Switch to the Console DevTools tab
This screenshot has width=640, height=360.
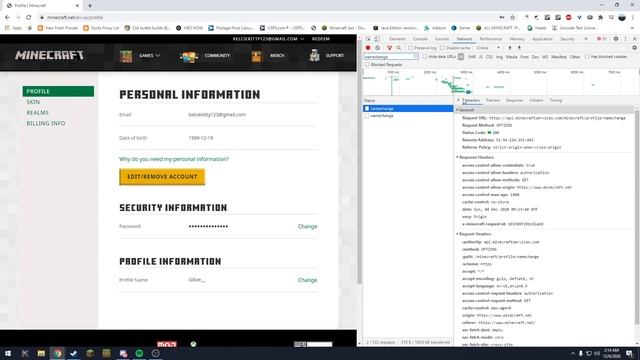tap(420, 39)
